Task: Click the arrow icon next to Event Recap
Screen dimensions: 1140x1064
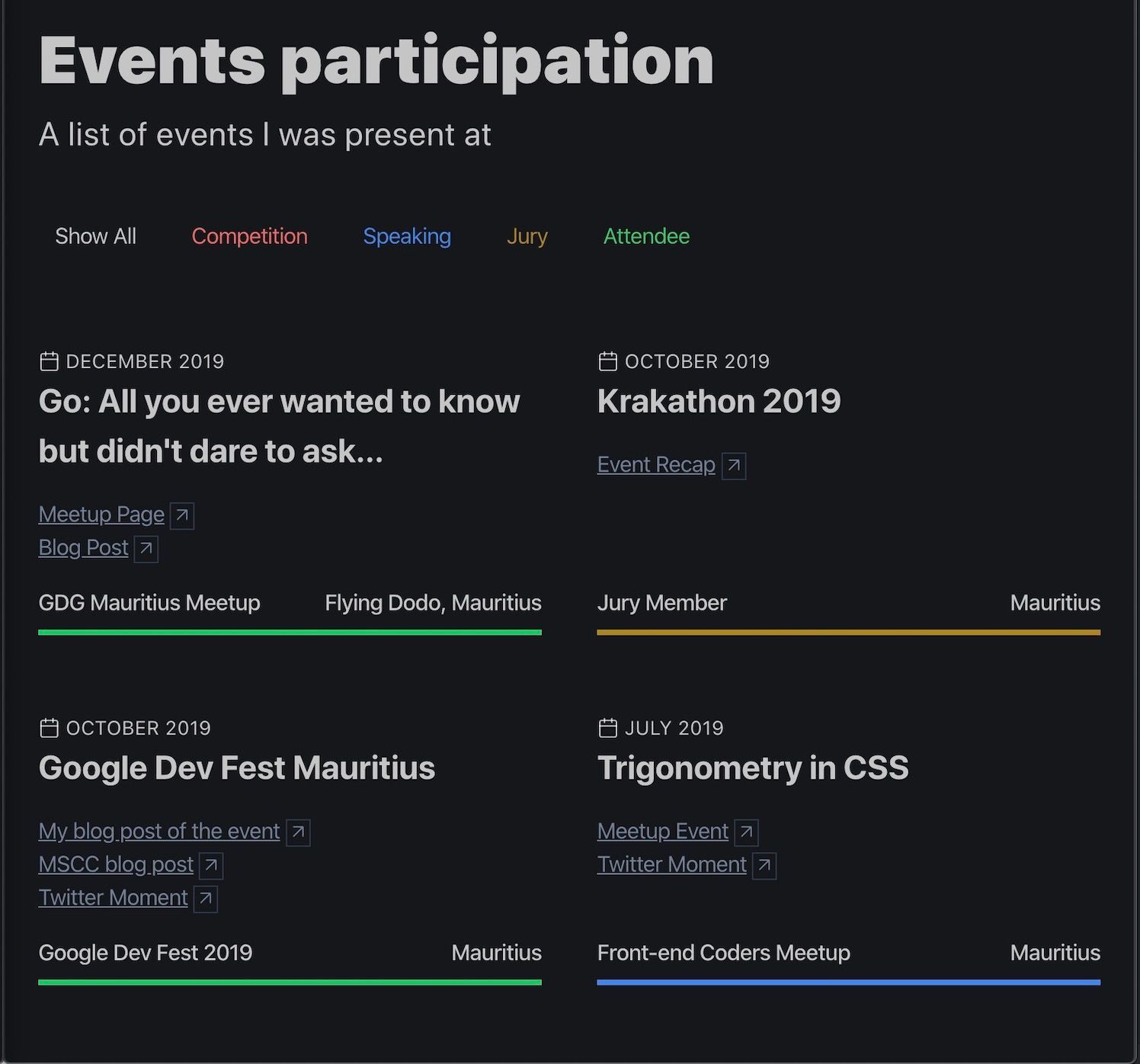Action: [x=734, y=466]
